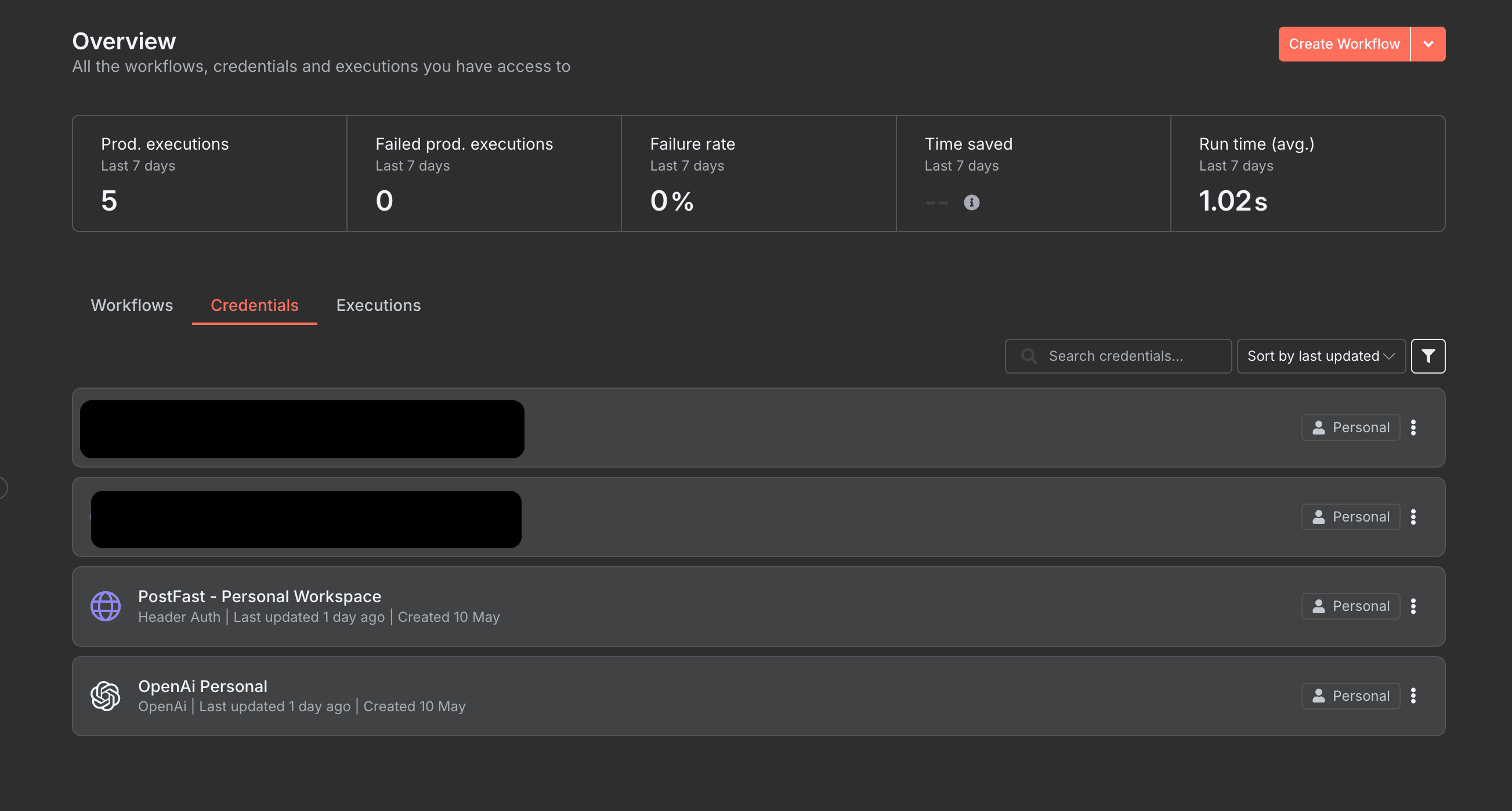Image resolution: width=1512 pixels, height=811 pixels.
Task: Click the Overview heading
Action: point(124,41)
